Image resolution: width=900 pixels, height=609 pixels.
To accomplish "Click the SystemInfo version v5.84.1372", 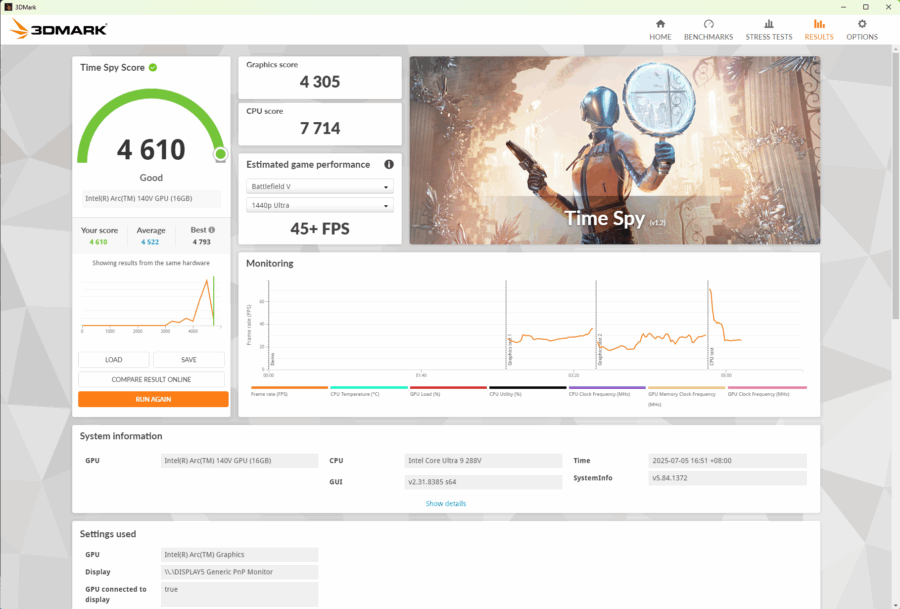I will (727, 478).
